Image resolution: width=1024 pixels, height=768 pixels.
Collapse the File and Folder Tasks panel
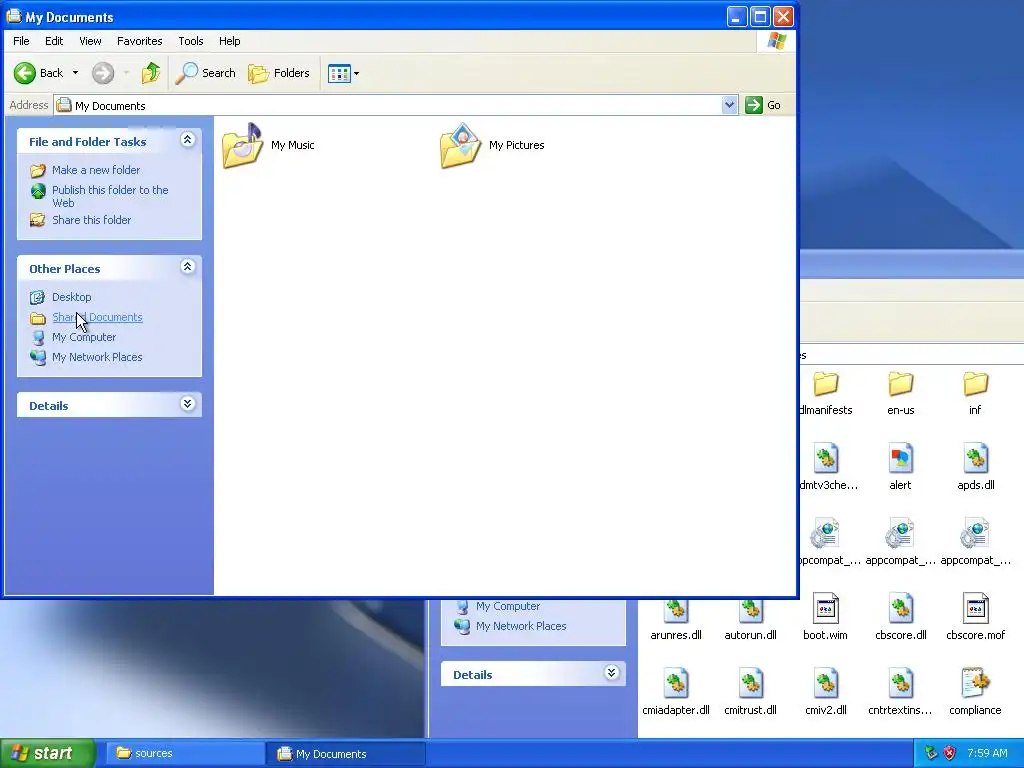point(187,140)
